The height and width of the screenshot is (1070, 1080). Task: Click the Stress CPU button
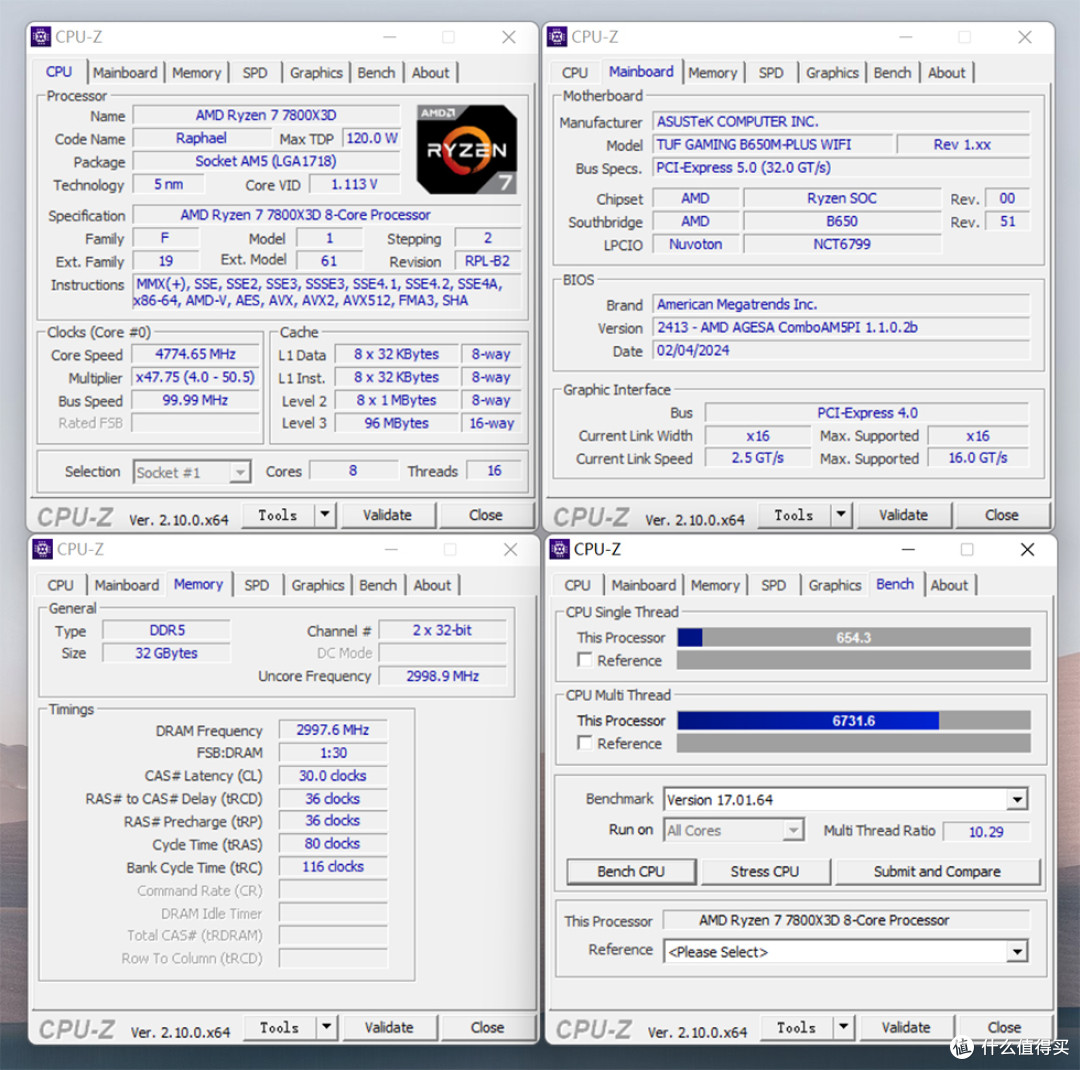point(765,872)
